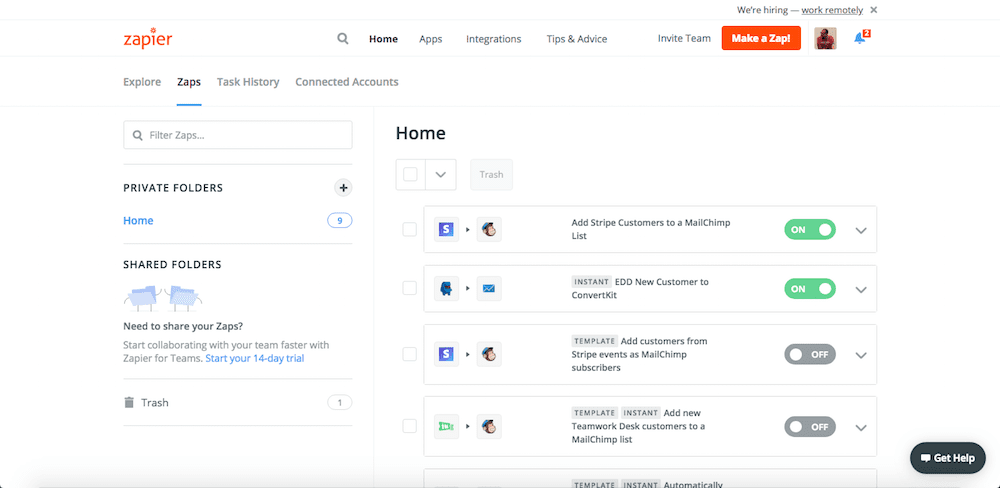Open Integrations in top navigation

pos(494,39)
